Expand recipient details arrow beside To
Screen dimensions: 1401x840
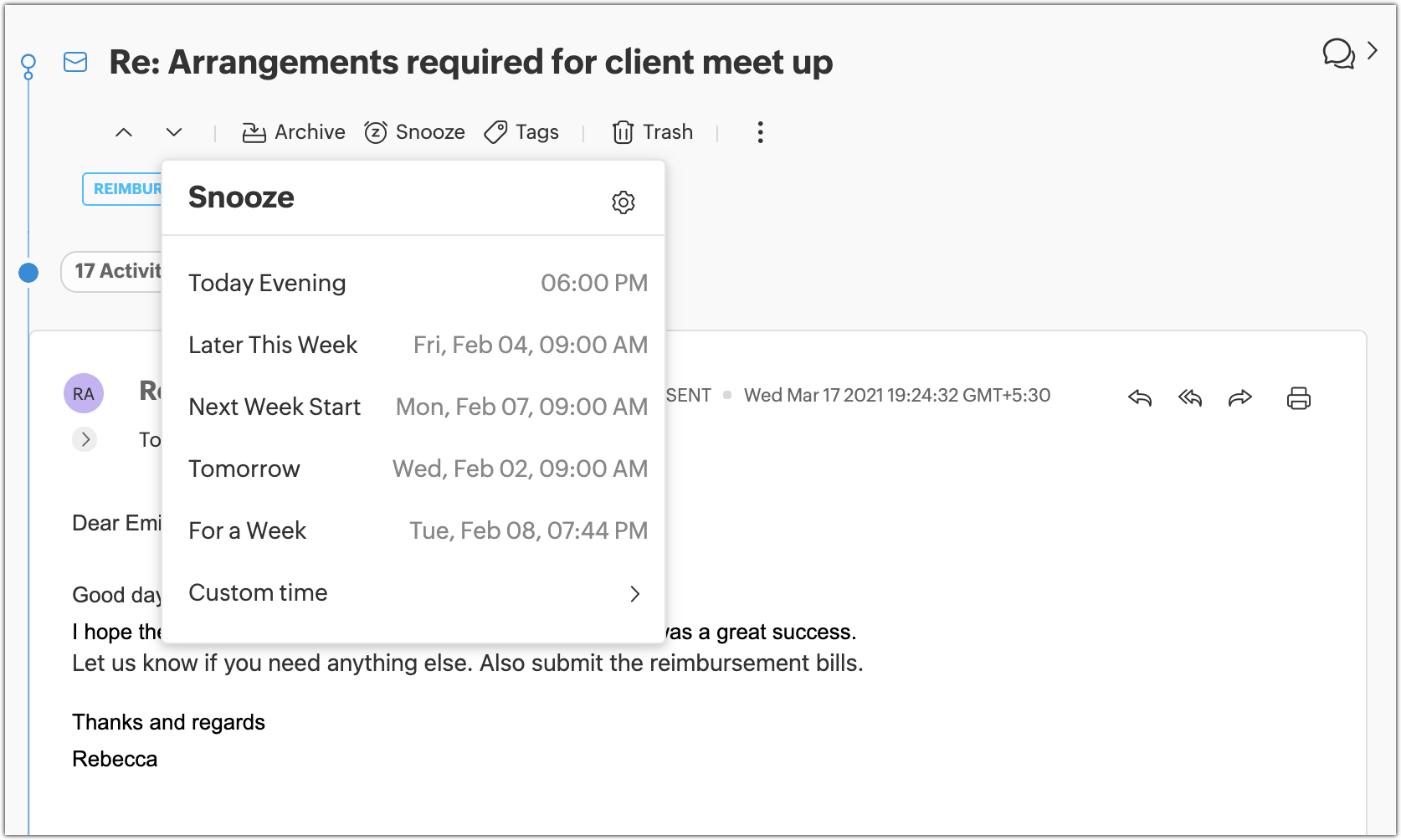tap(85, 439)
